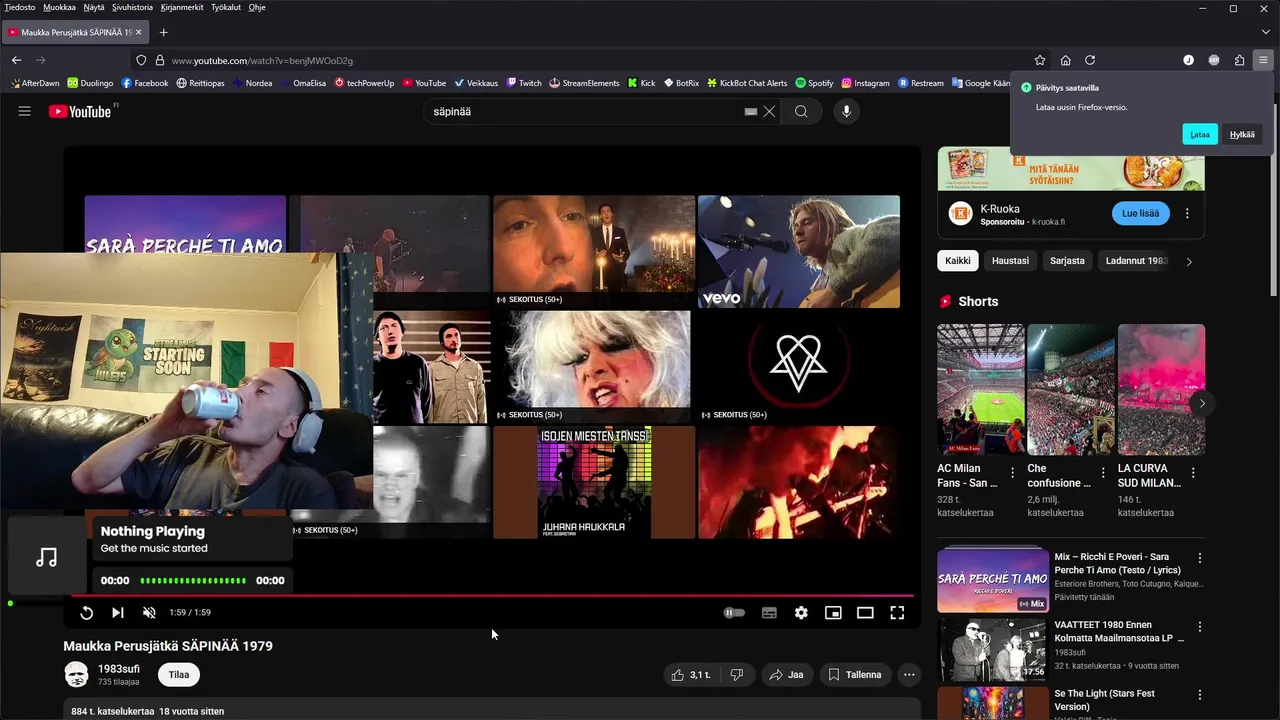The width and height of the screenshot is (1280, 720).
Task: Open the AC Milan Fans short
Action: 981,389
